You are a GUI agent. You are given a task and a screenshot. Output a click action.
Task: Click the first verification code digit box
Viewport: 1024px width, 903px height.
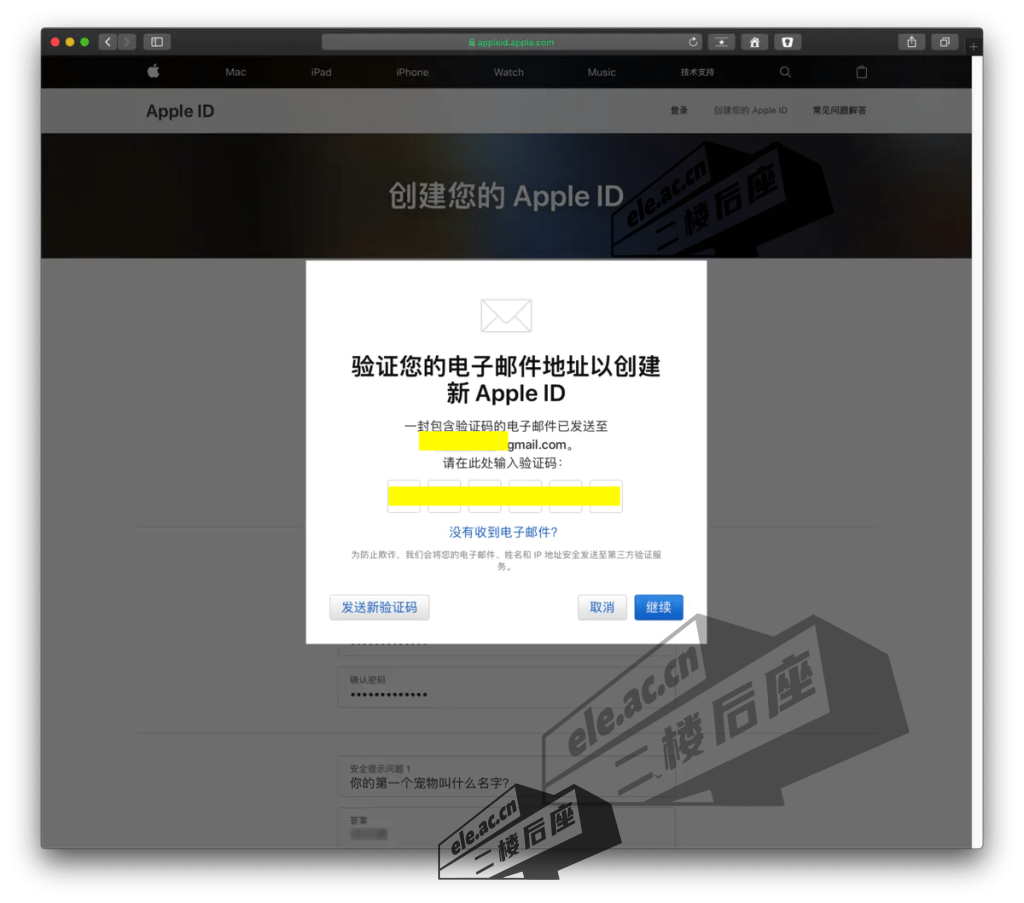click(x=404, y=496)
